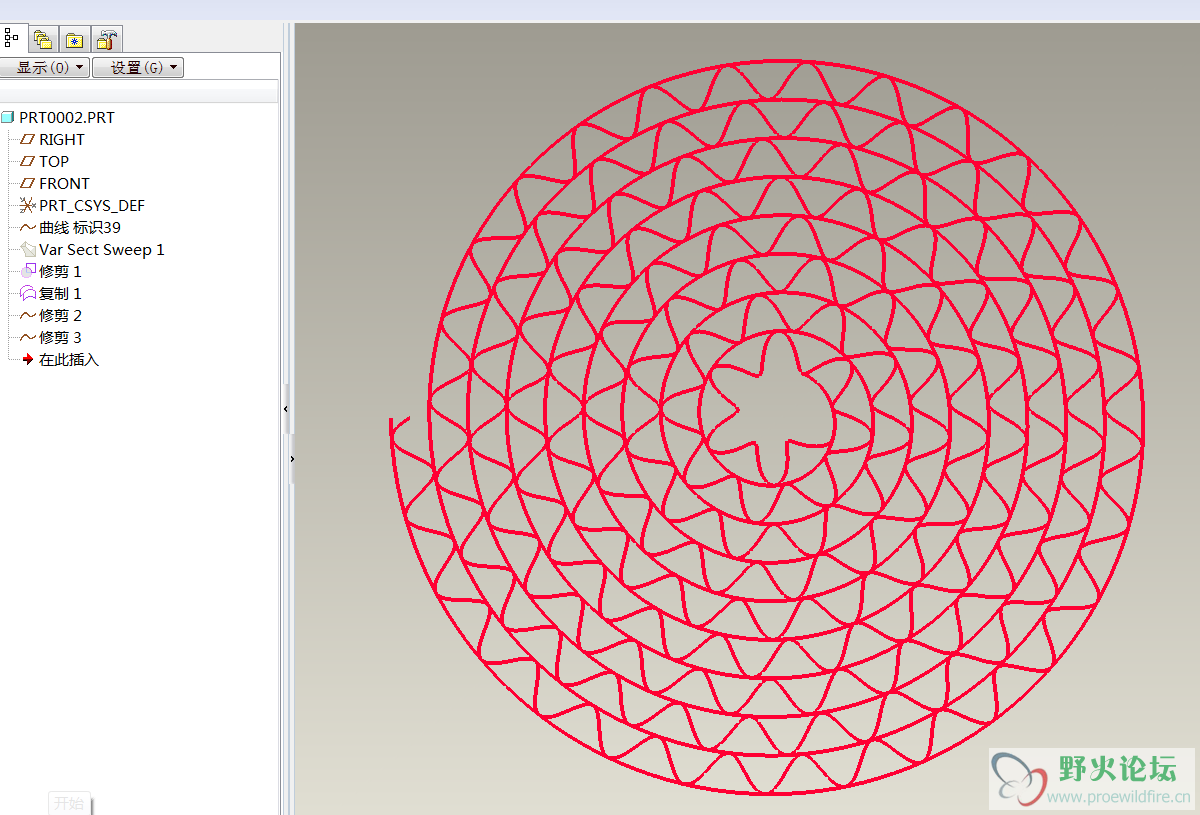Select the RIGHT datum plane

61,139
